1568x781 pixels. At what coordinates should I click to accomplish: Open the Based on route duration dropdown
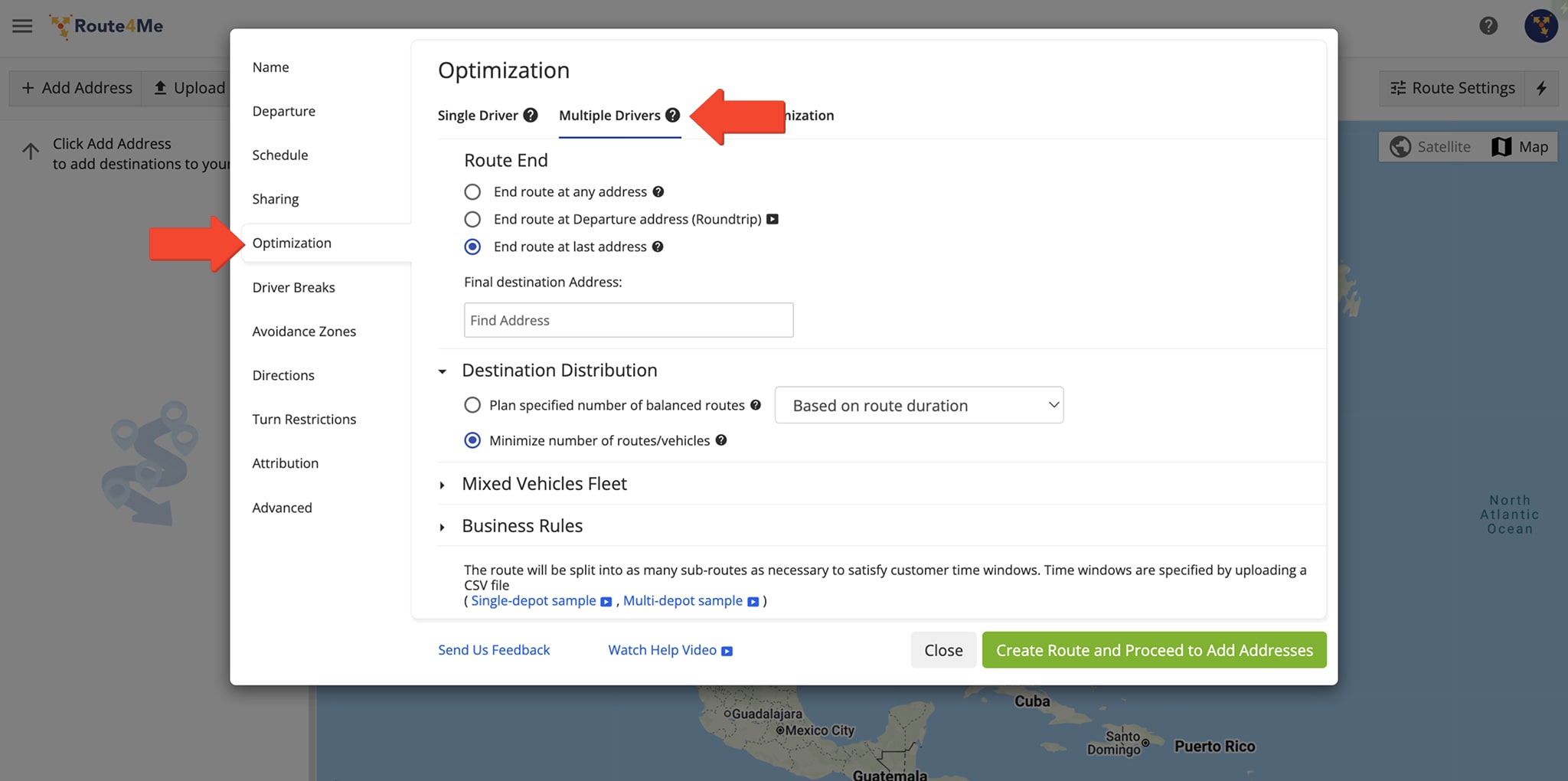918,405
